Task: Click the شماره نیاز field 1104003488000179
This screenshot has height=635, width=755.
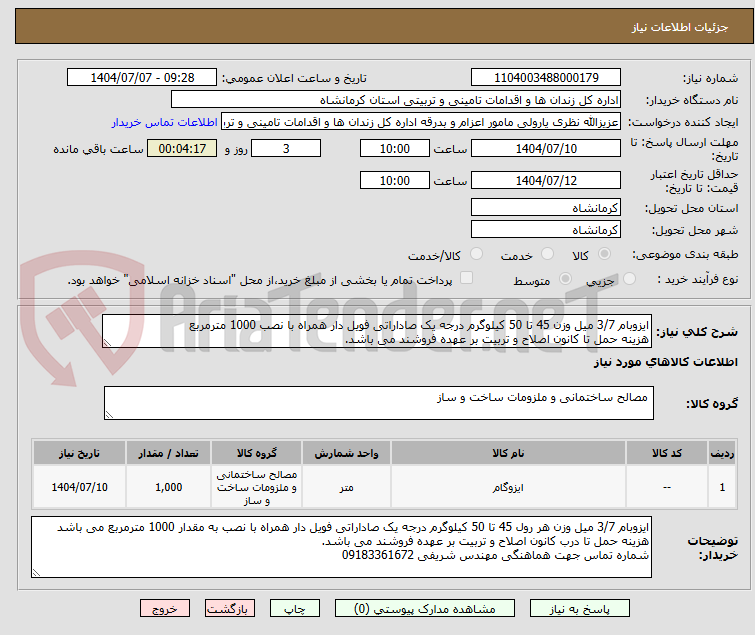Action: [546, 78]
